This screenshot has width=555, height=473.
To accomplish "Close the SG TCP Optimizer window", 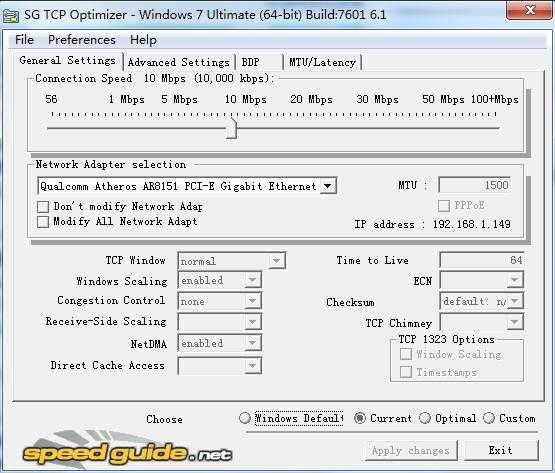I will tap(530, 11).
